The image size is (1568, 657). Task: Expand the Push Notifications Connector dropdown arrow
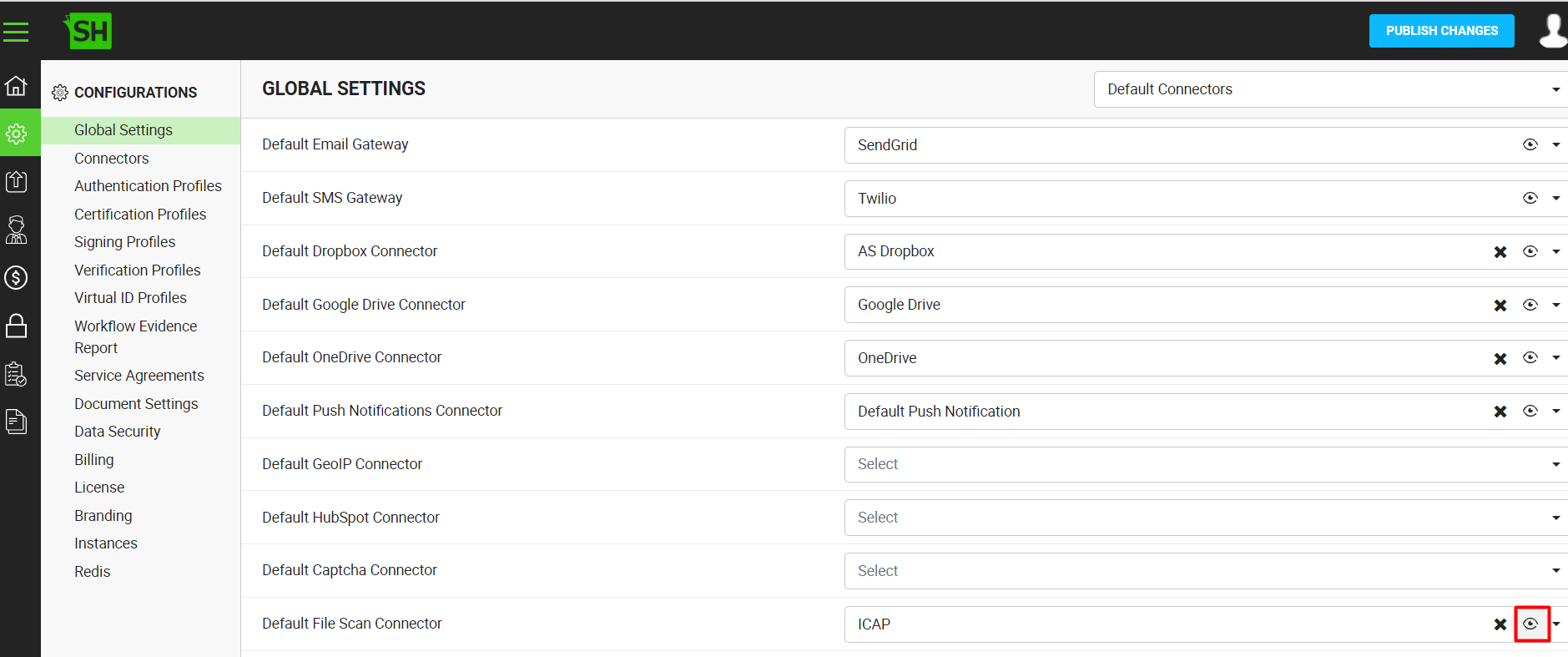coord(1556,412)
